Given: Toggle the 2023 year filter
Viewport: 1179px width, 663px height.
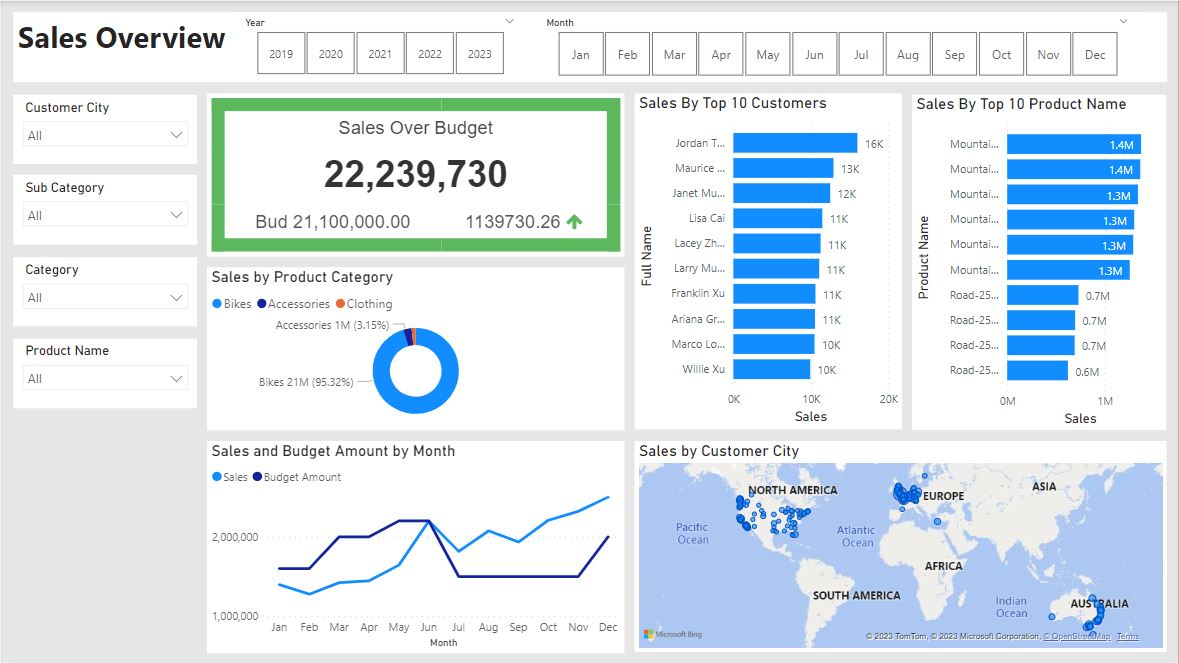Looking at the screenshot, I should (x=480, y=54).
